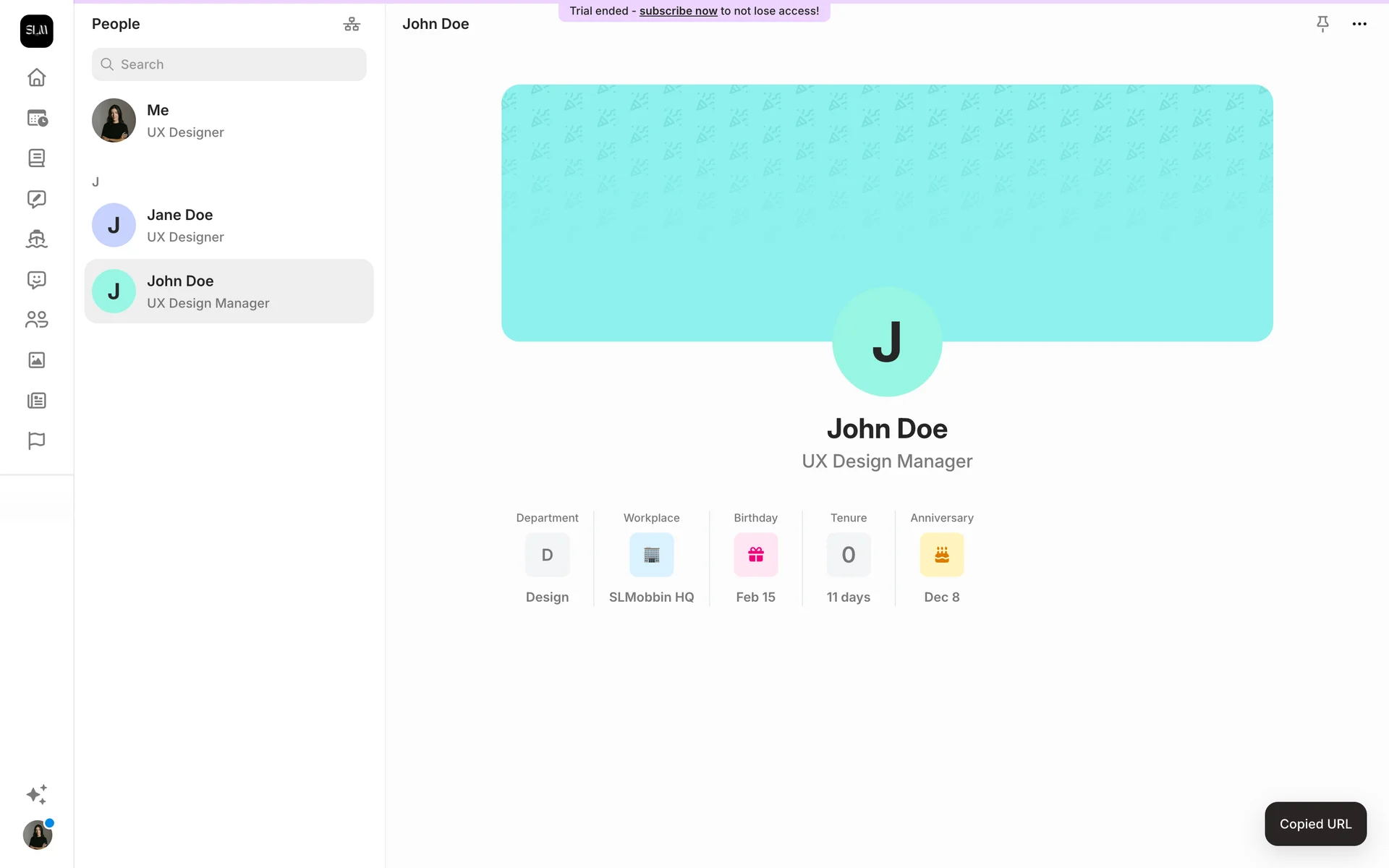Image resolution: width=1389 pixels, height=868 pixels.
Task: Click the subscribe now link
Action: pos(678,11)
